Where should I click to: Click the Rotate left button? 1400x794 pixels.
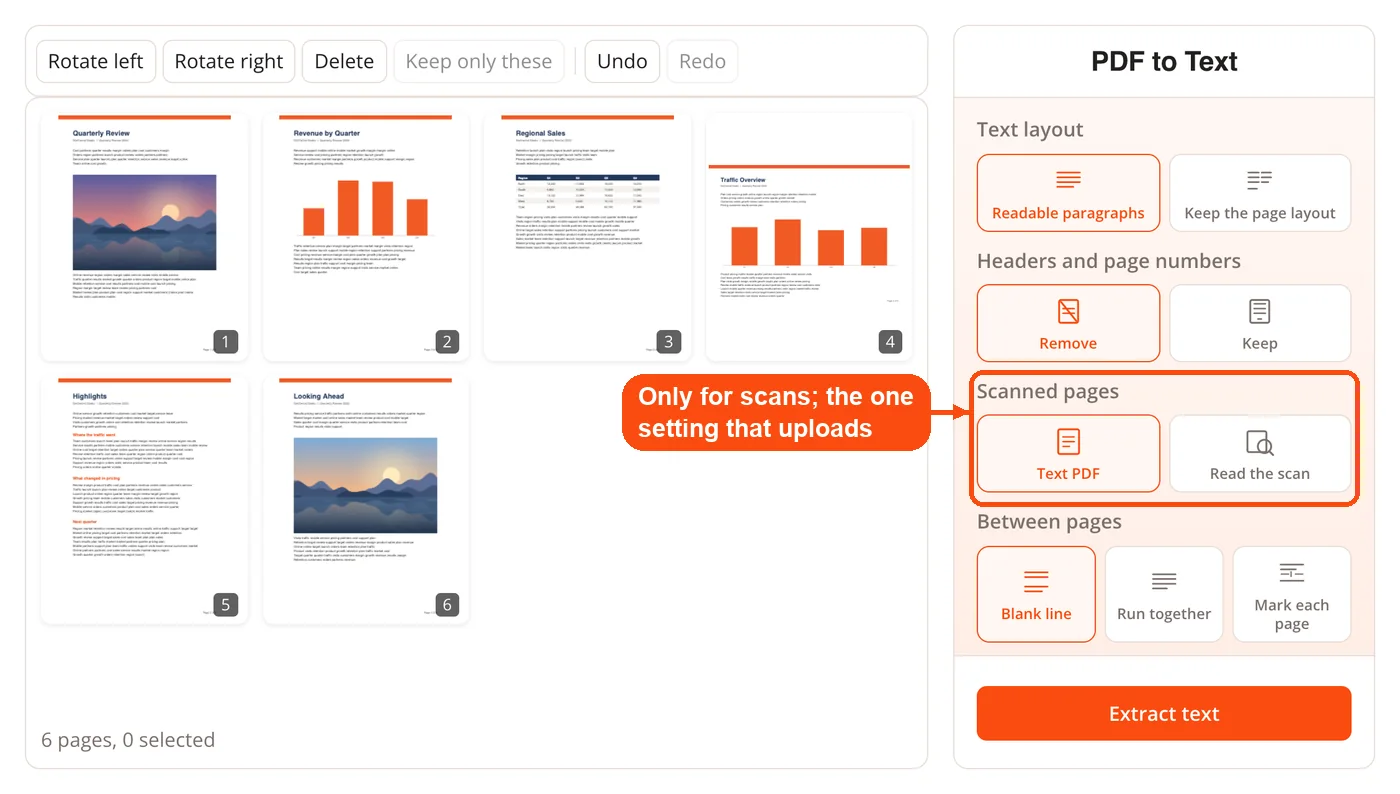(96, 61)
